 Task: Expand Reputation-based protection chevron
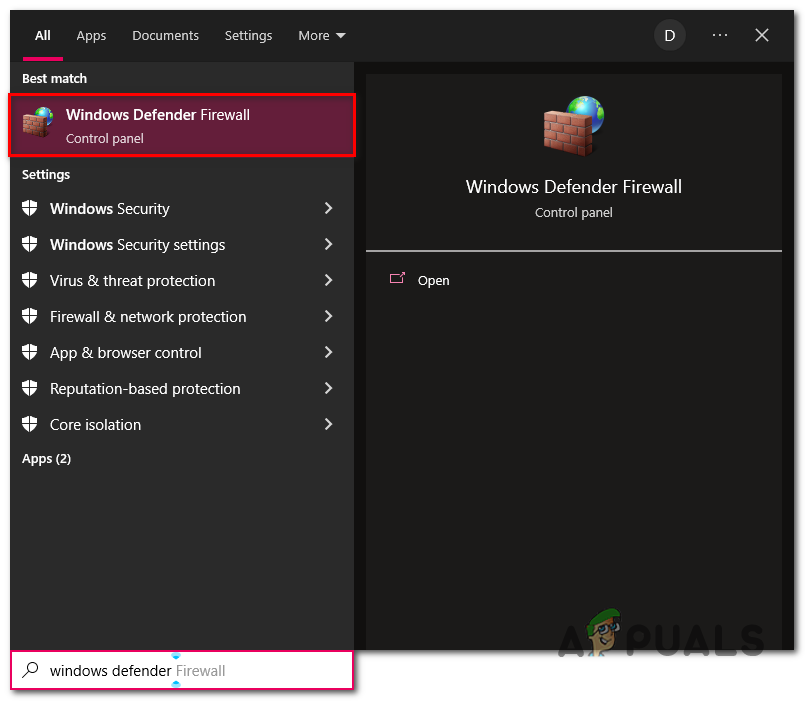click(x=329, y=388)
